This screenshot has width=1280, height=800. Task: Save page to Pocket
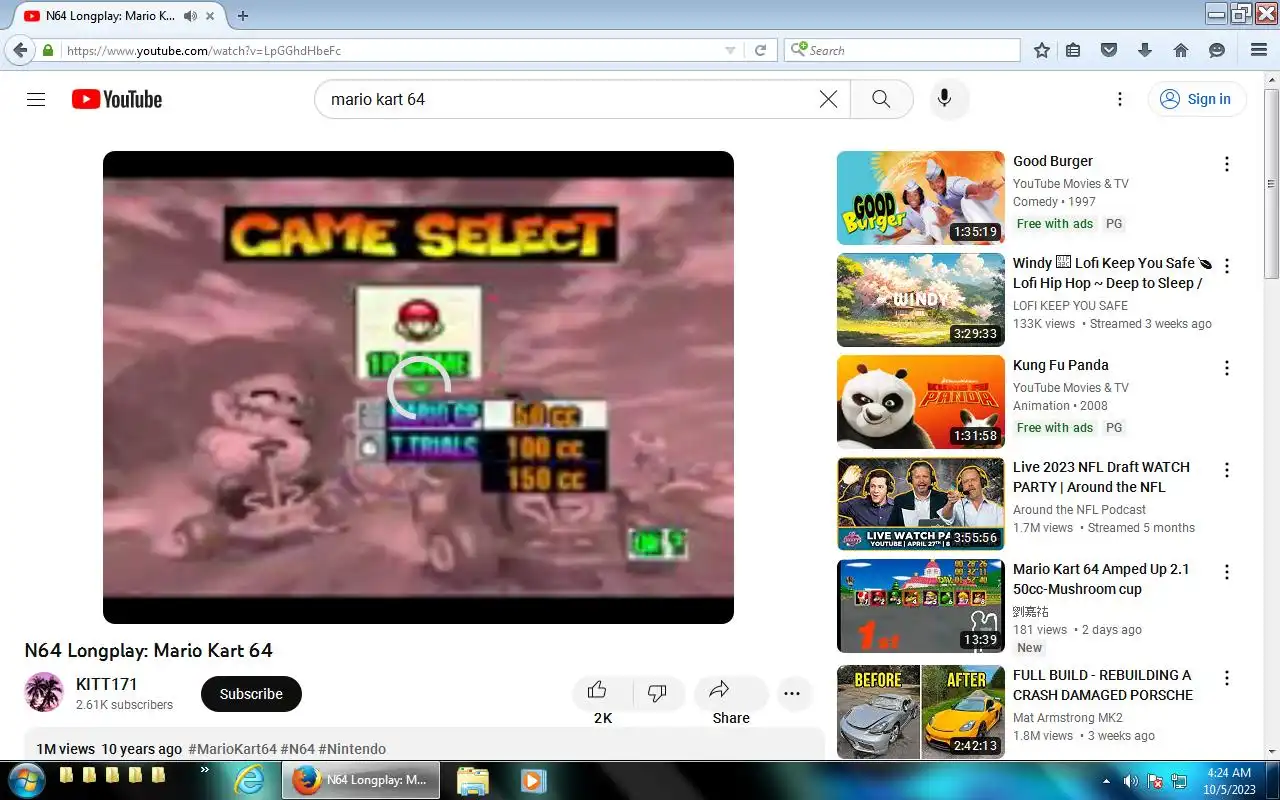pos(1108,50)
